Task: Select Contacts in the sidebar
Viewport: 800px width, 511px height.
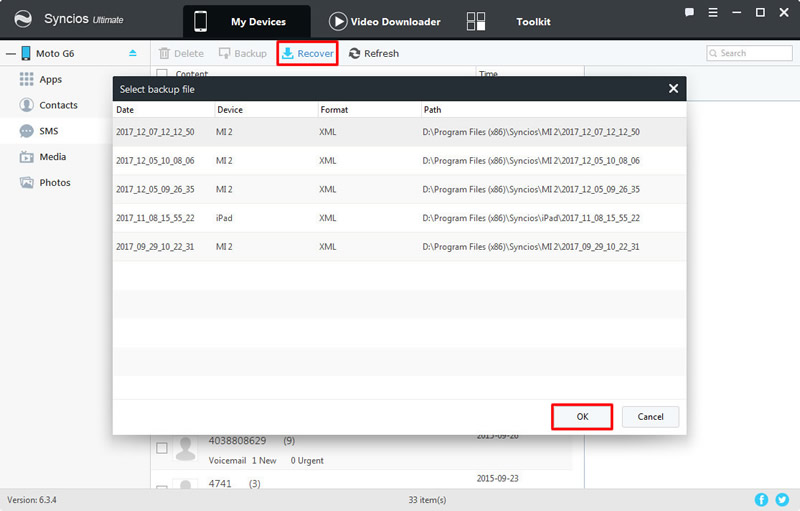Action: 58,105
